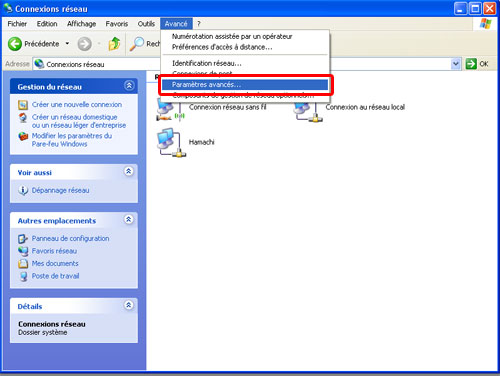Click the green forward arrow icon
Screen dimensions: 500x376
pos(84,44)
